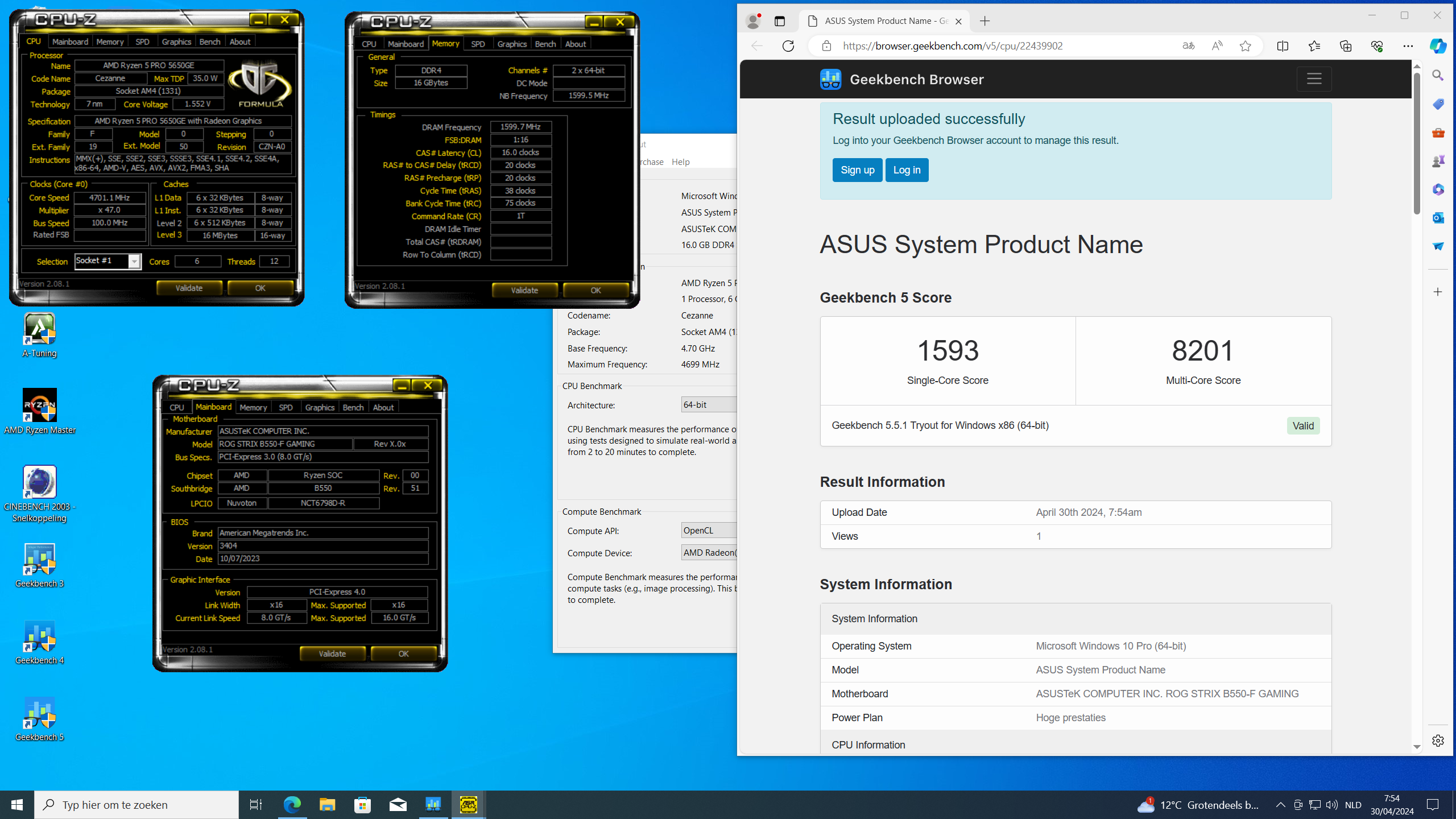Open Edge Favorites list icon
The height and width of the screenshot is (819, 1456).
point(1314,46)
